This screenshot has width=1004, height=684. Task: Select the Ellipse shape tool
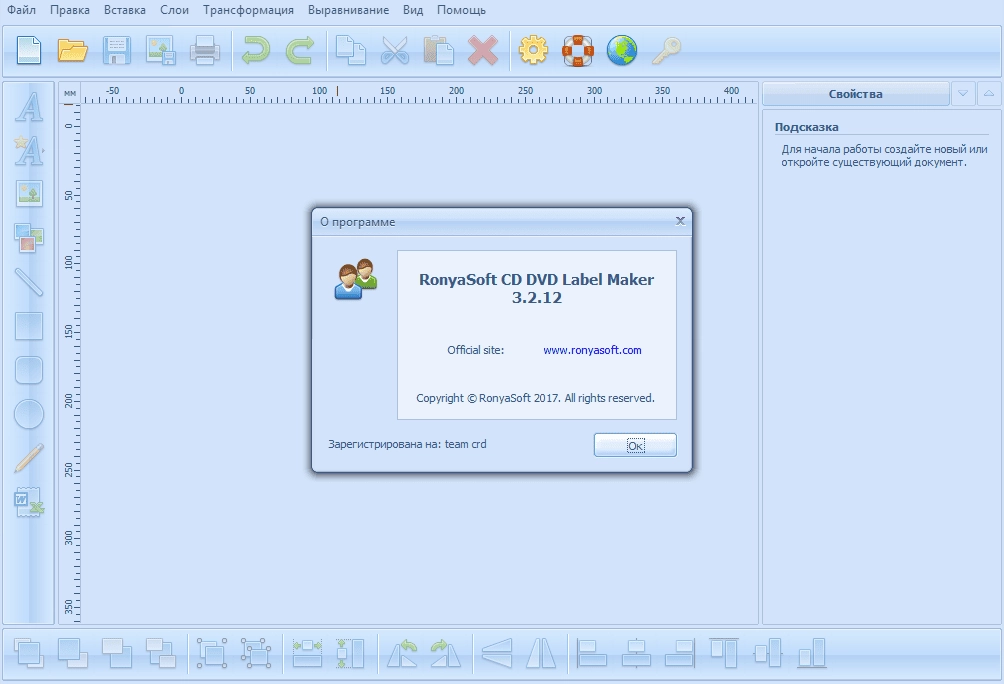29,414
